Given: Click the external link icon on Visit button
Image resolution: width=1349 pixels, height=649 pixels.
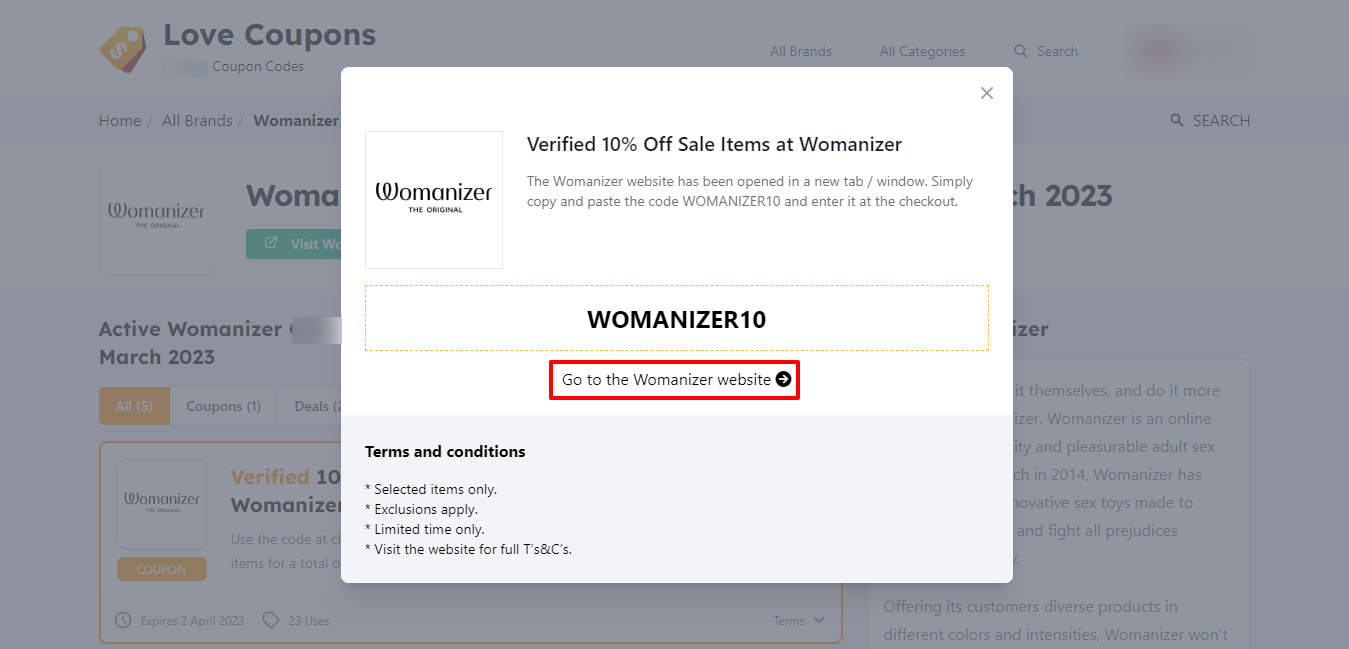Looking at the screenshot, I should point(271,243).
